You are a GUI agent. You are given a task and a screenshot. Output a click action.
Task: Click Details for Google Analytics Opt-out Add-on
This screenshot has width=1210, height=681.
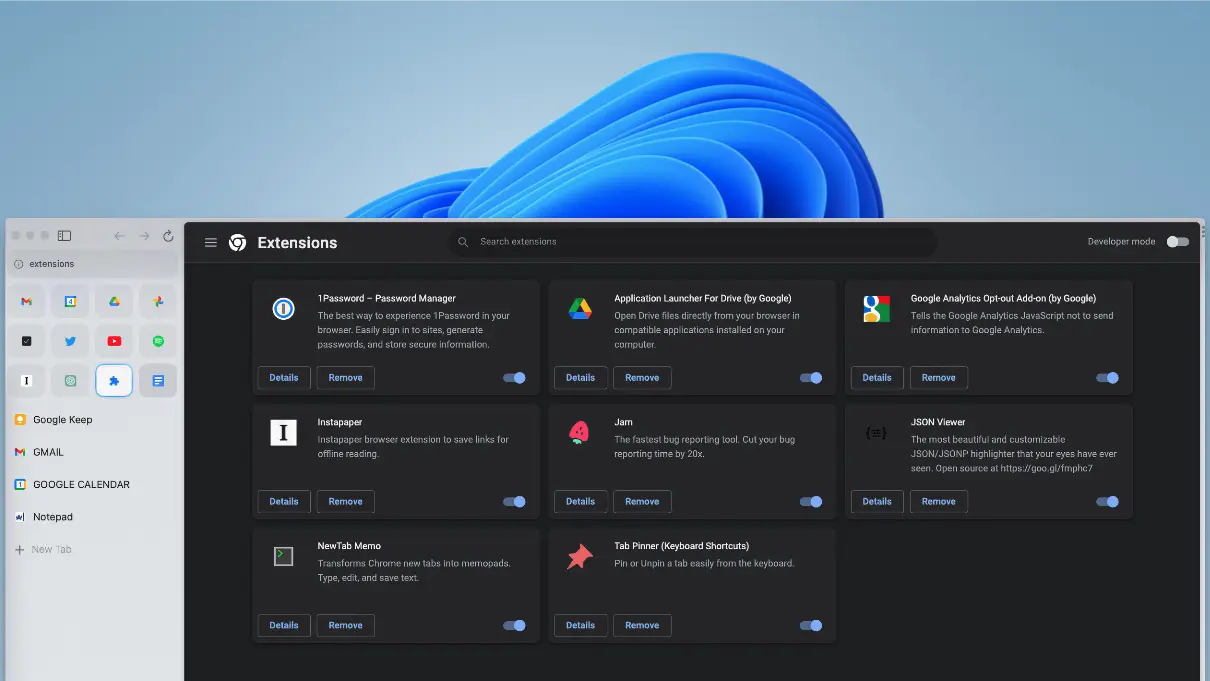pyautogui.click(x=877, y=378)
